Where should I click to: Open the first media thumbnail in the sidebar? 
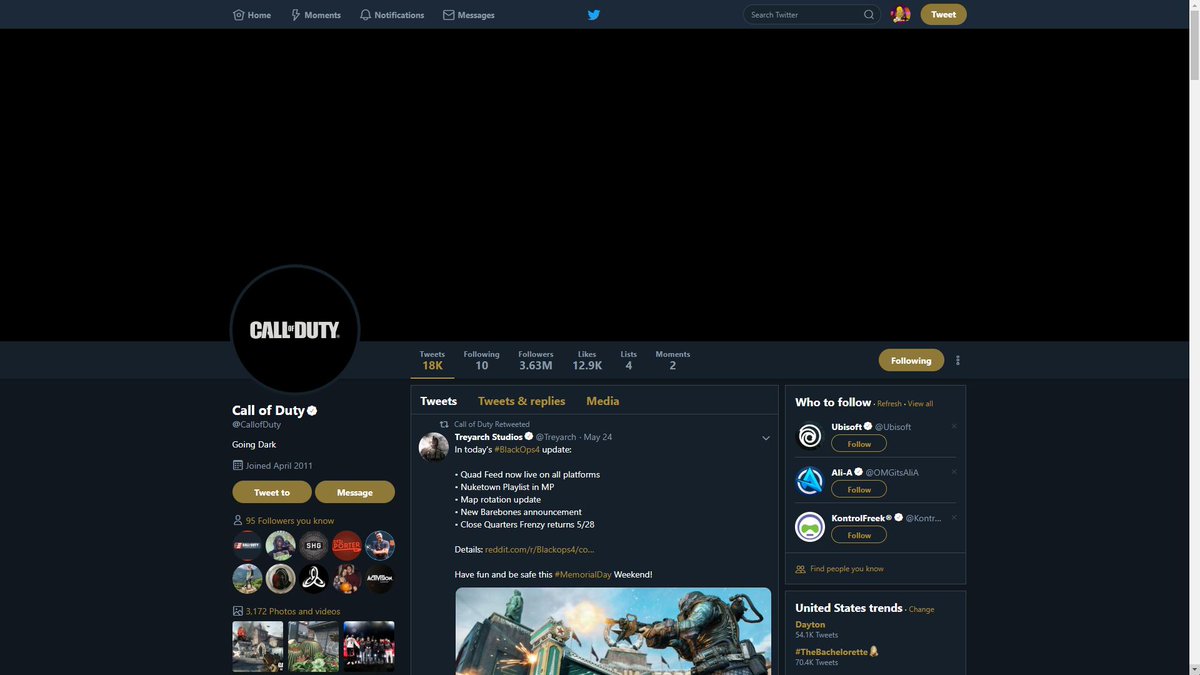coord(258,646)
